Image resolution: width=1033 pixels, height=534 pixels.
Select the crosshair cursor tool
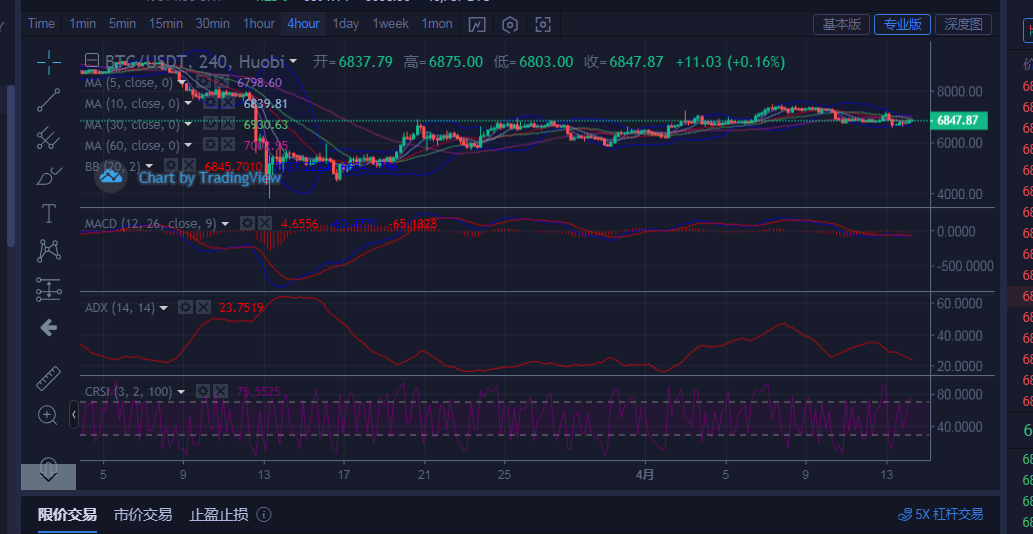pyautogui.click(x=49, y=63)
